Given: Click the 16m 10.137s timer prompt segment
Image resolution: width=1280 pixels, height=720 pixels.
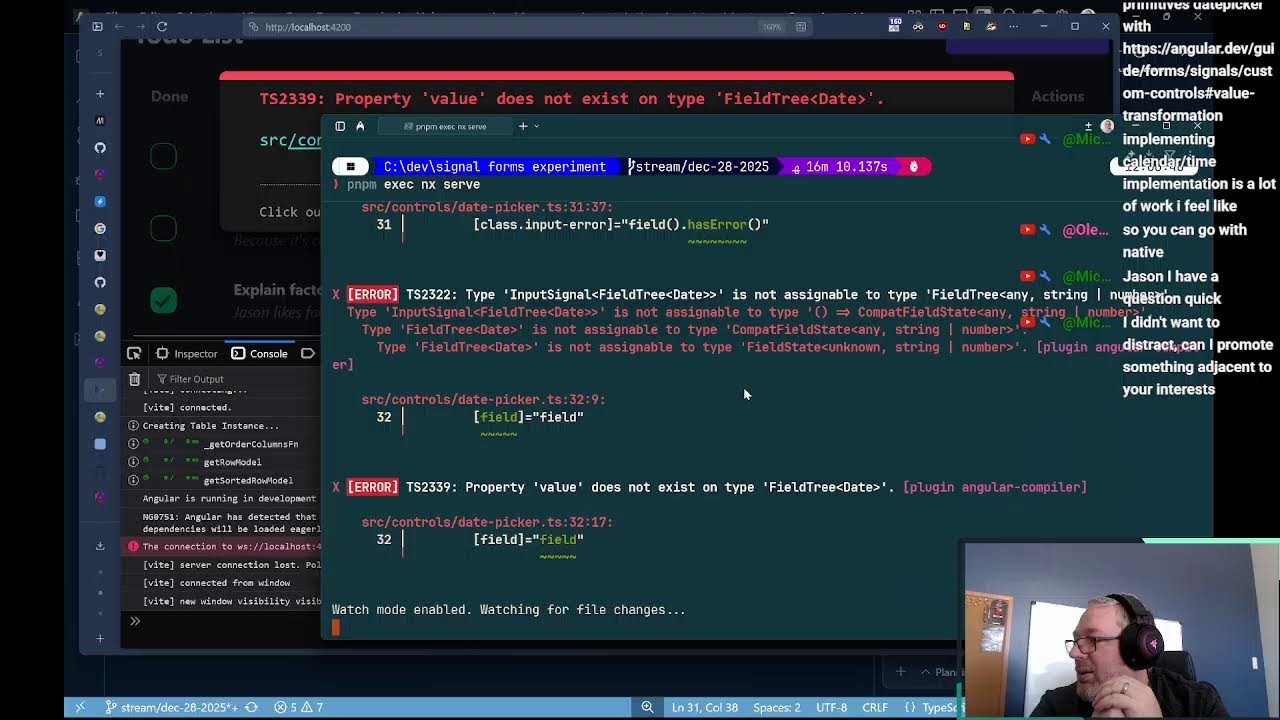Looking at the screenshot, I should click(840, 167).
